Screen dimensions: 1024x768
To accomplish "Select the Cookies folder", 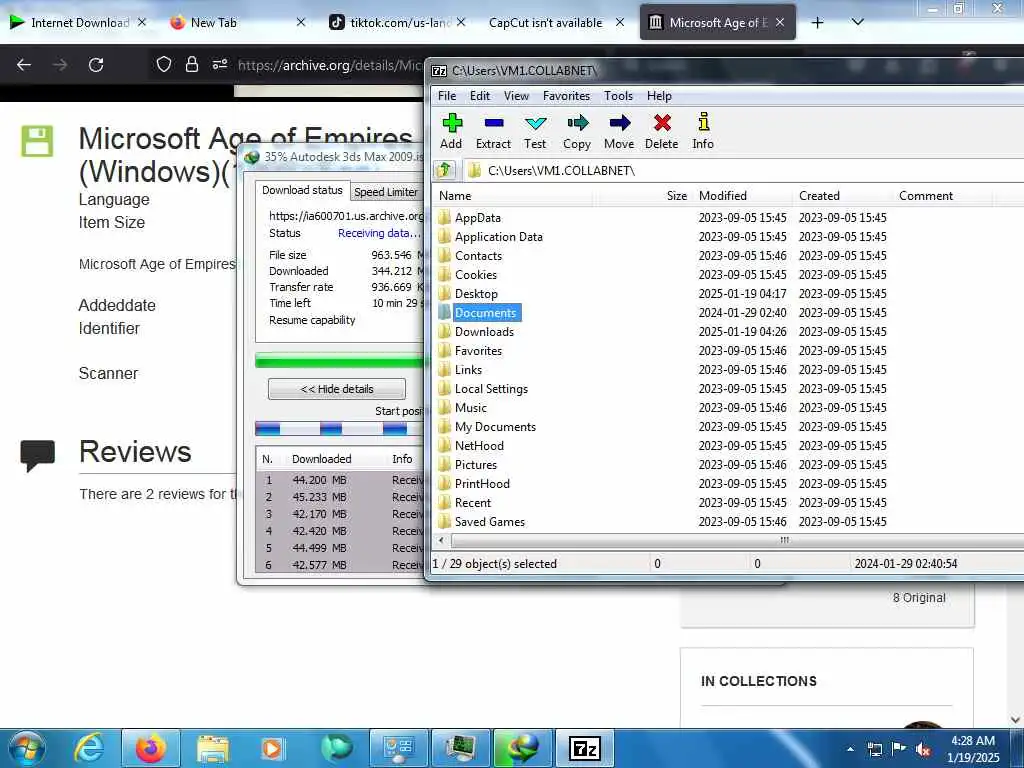I will 475,274.
